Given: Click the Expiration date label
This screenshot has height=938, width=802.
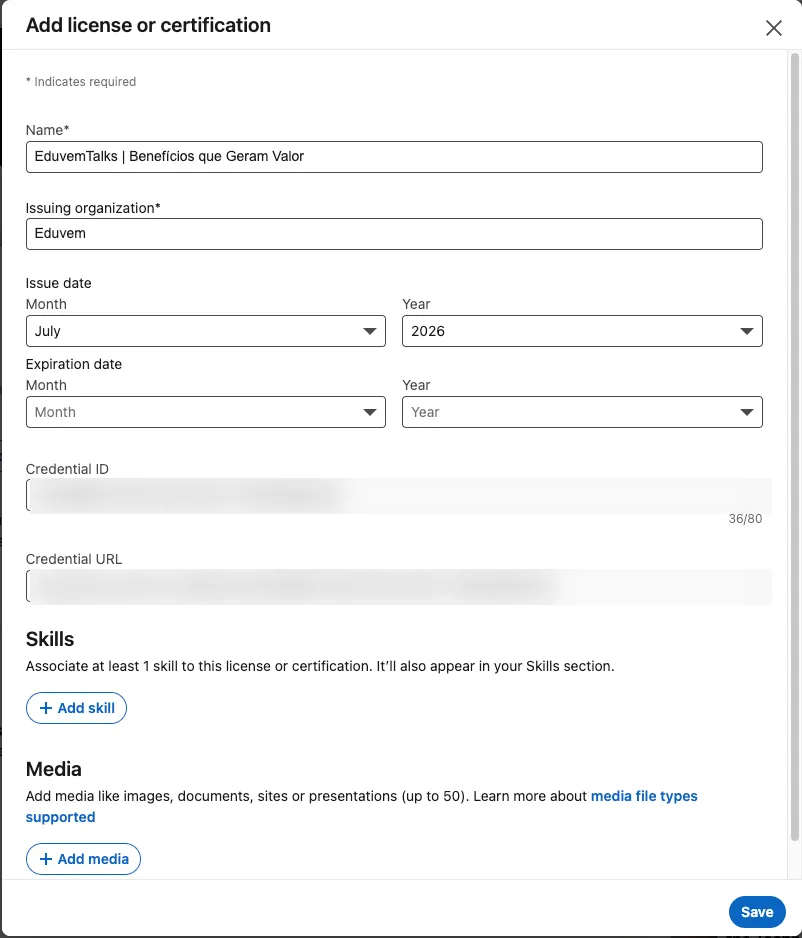Looking at the screenshot, I should coord(74,364).
